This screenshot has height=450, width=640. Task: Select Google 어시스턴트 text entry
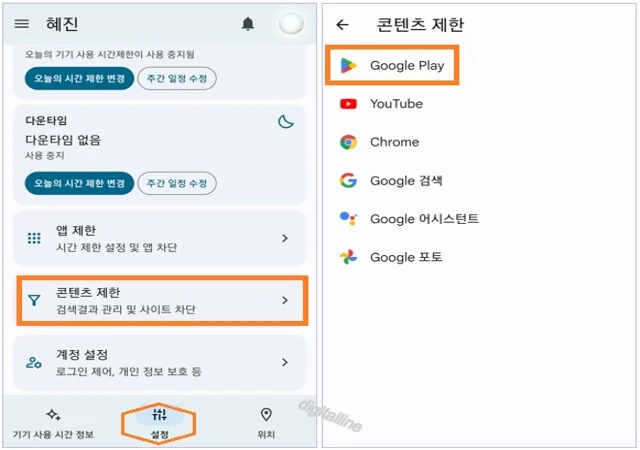pos(424,219)
